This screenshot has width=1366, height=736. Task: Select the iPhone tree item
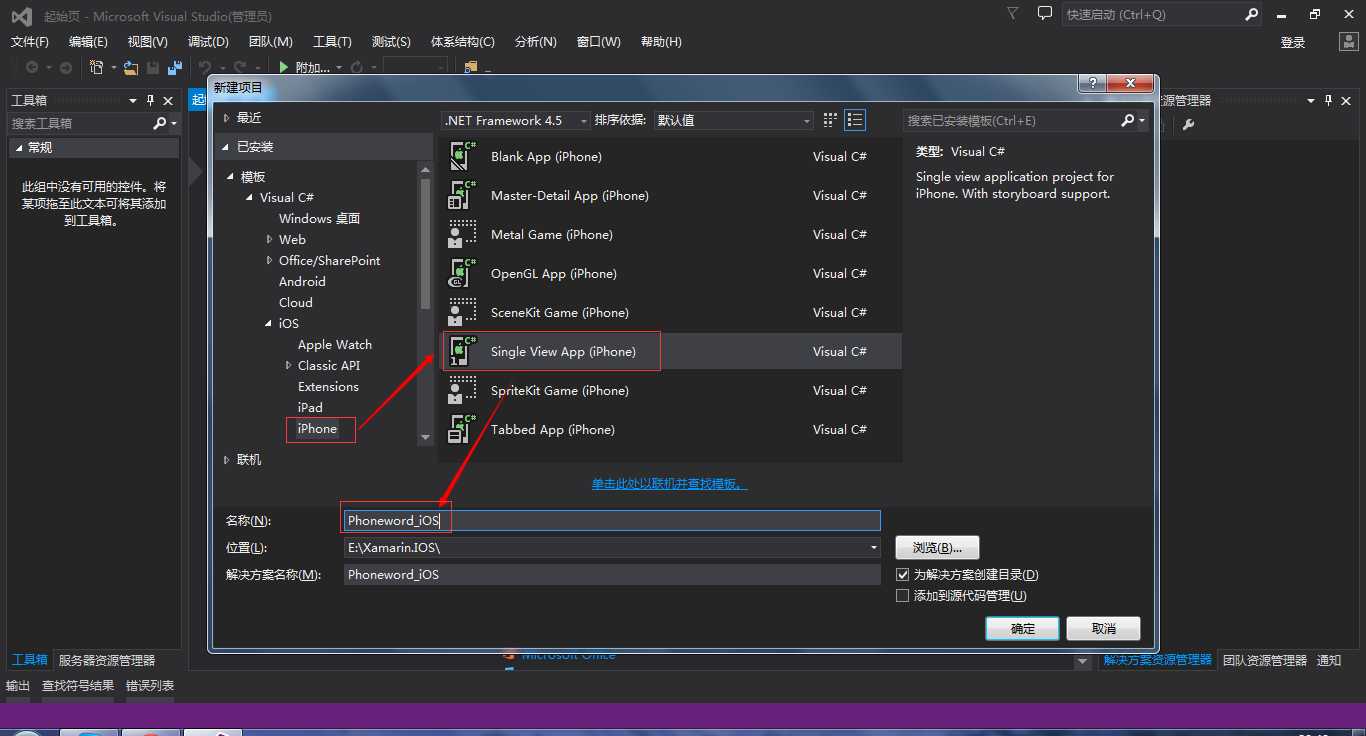click(x=318, y=429)
